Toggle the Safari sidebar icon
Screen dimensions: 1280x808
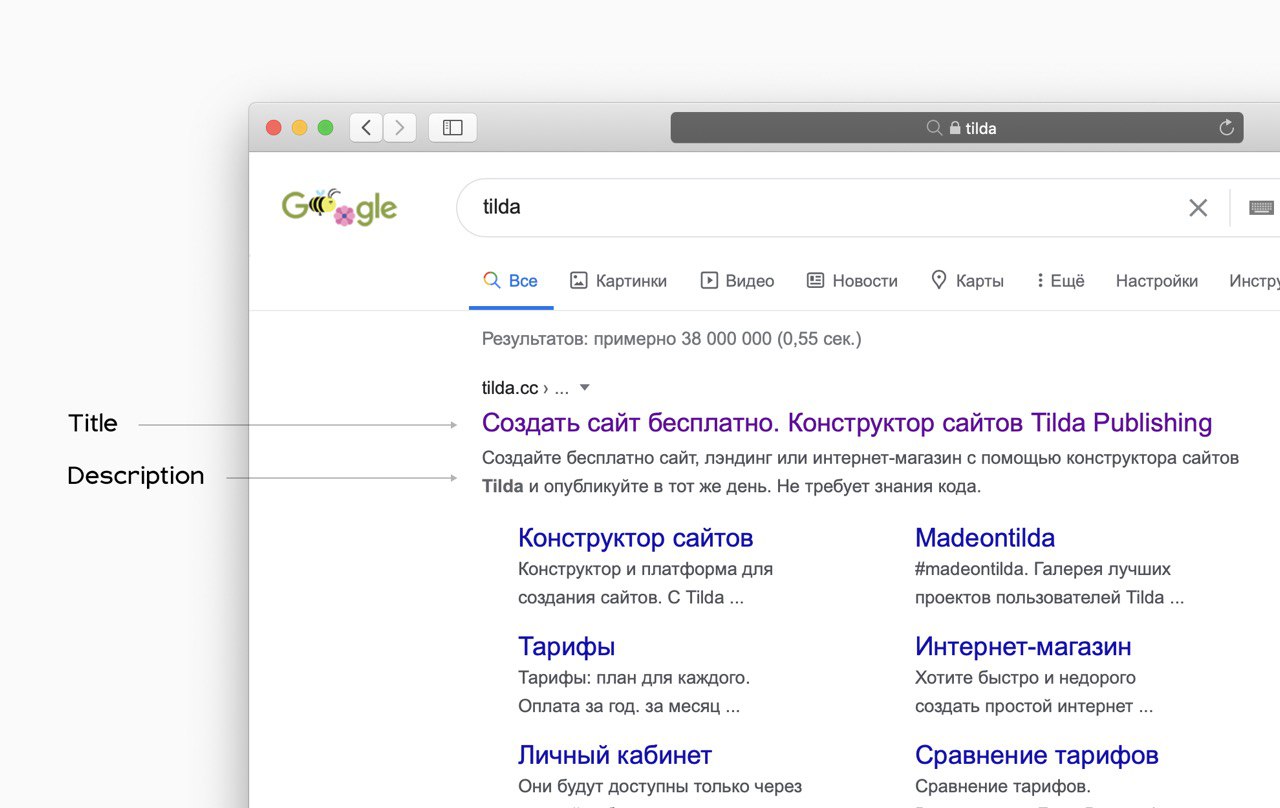point(453,128)
